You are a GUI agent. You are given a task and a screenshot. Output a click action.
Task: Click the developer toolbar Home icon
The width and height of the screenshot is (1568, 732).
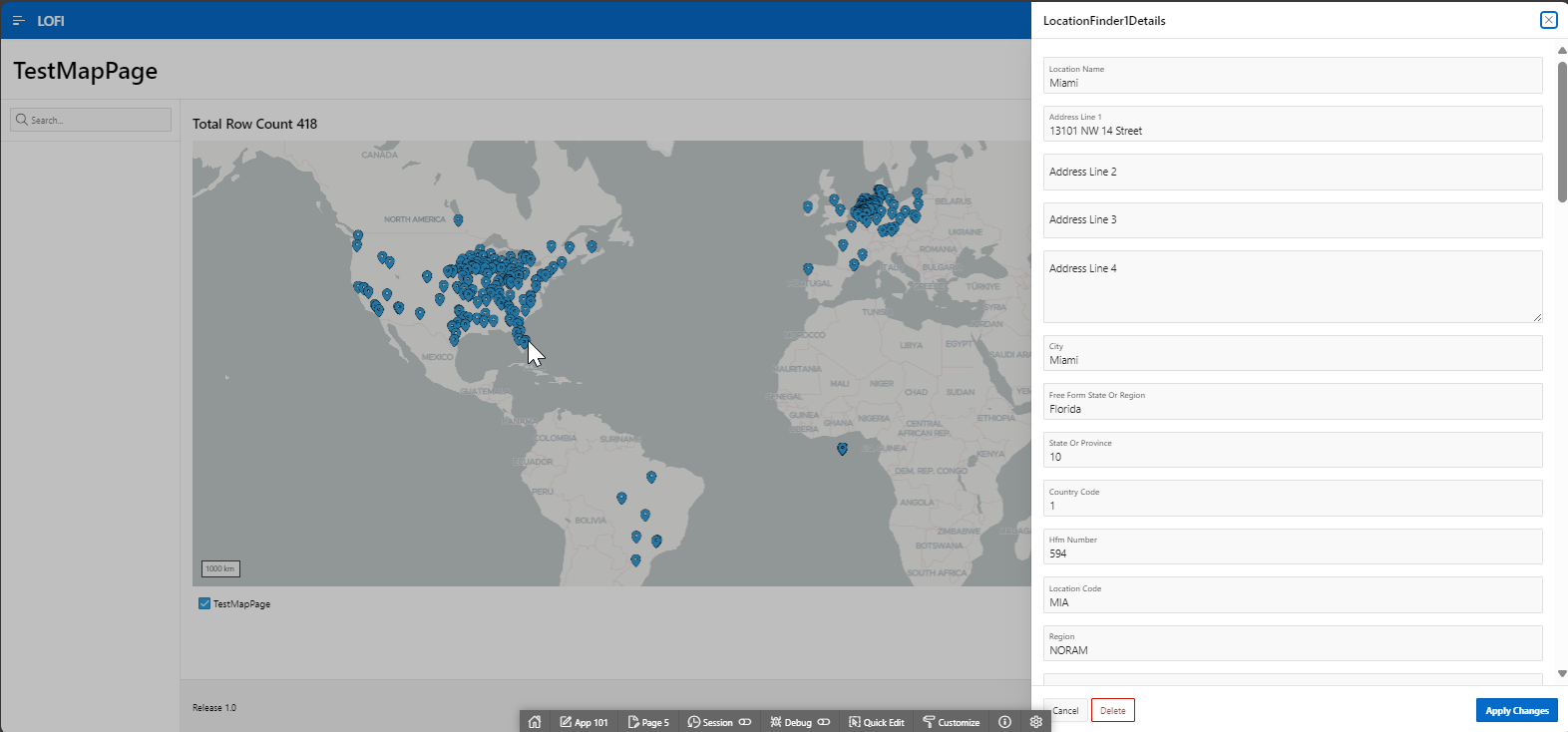(x=535, y=722)
